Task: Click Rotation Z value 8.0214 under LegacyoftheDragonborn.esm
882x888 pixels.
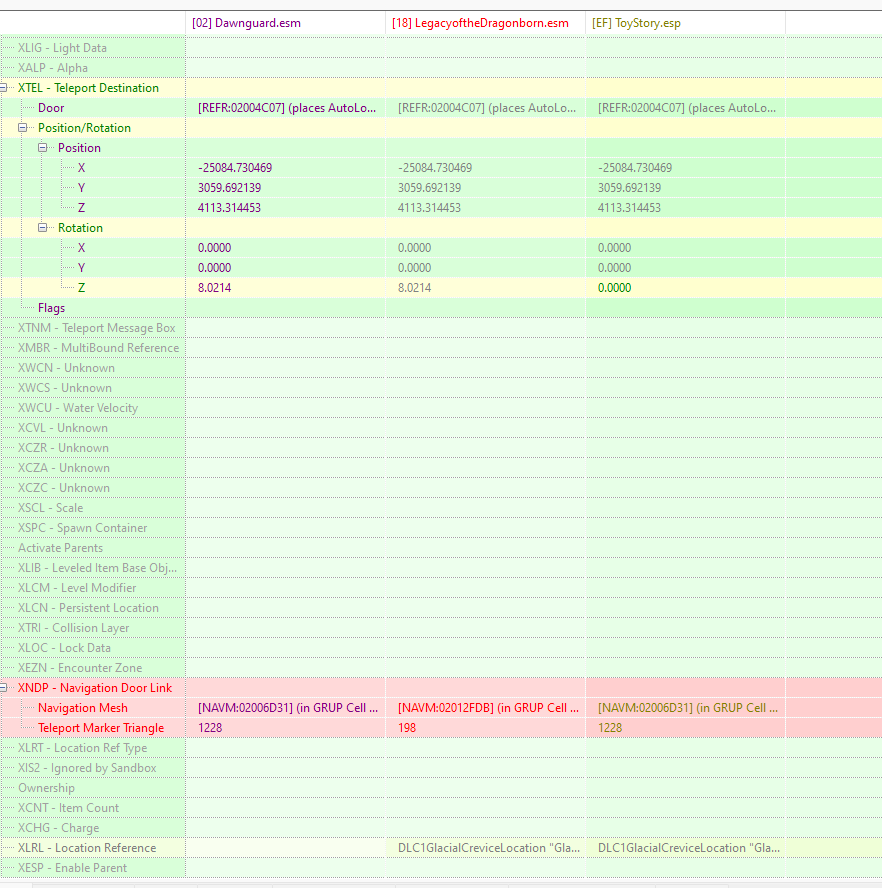Action: 414,288
